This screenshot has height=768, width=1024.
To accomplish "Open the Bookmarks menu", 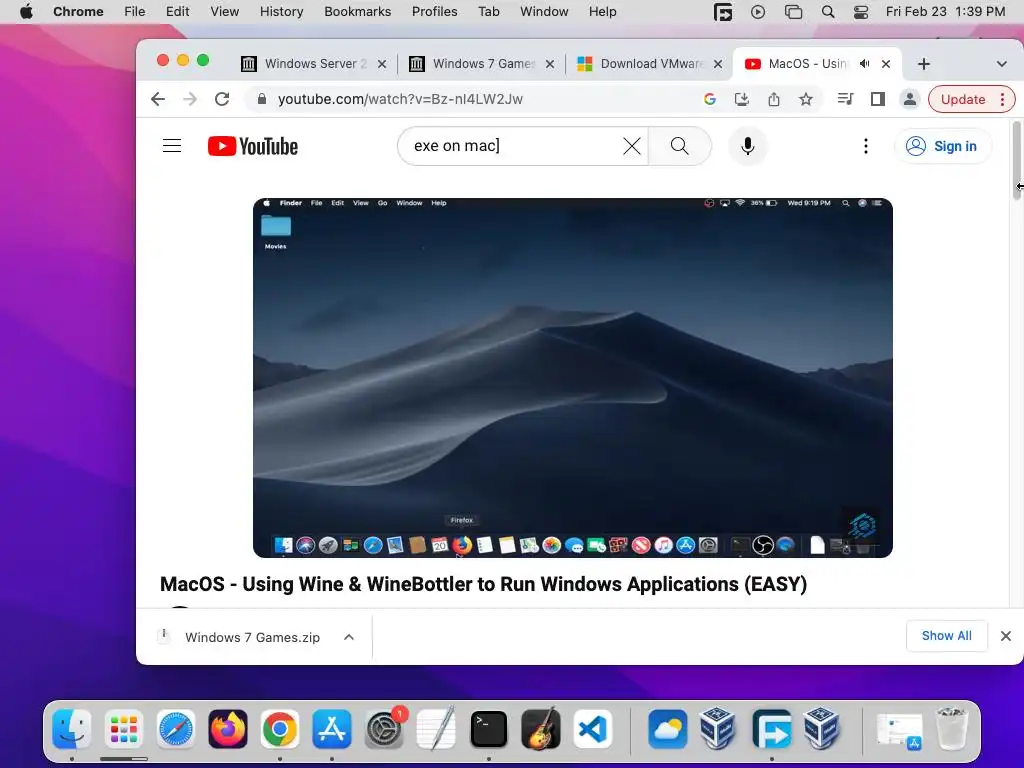I will (357, 12).
